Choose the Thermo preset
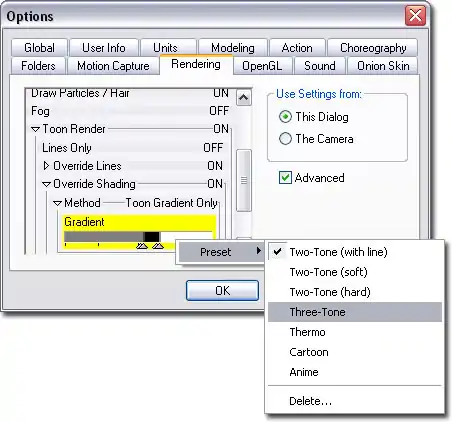This screenshot has width=452, height=422. [x=355, y=332]
